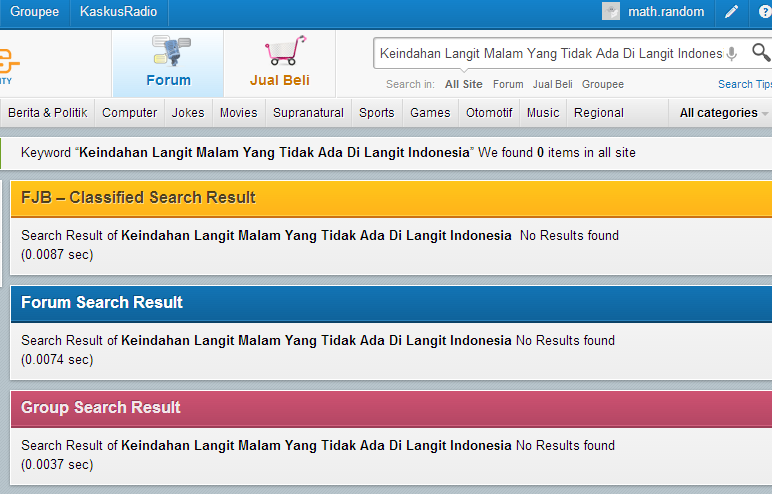Open the Regional category
772x494 pixels.
599,113
